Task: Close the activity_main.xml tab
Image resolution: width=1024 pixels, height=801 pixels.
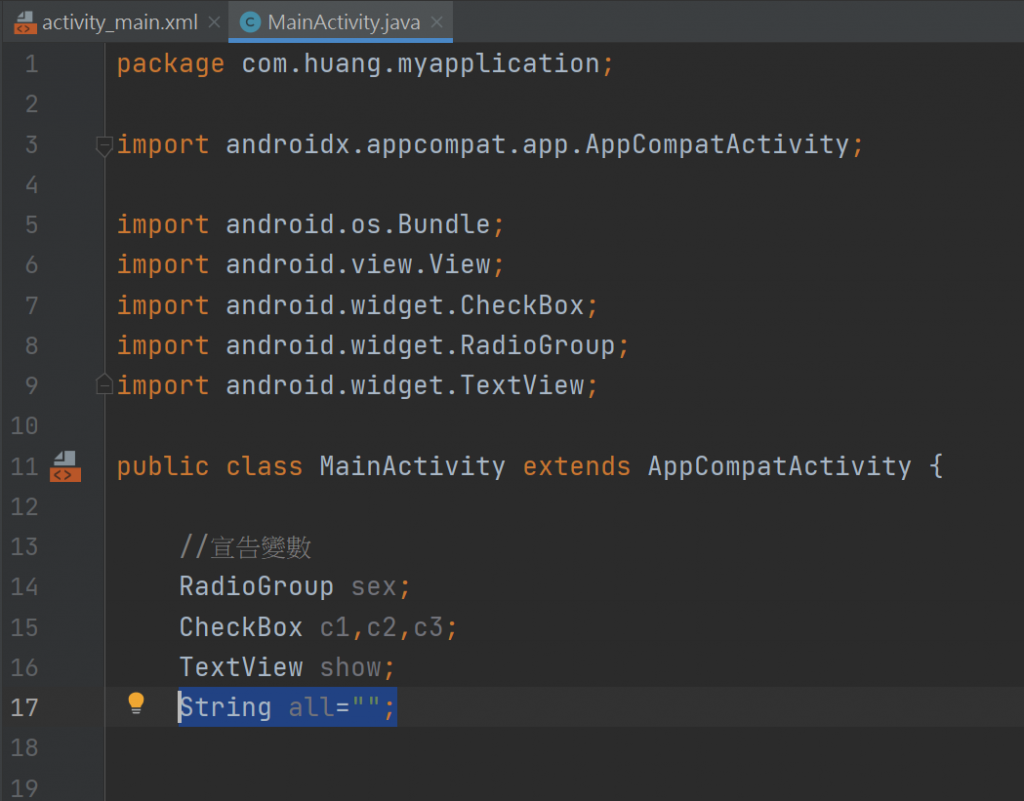Action: (212, 22)
